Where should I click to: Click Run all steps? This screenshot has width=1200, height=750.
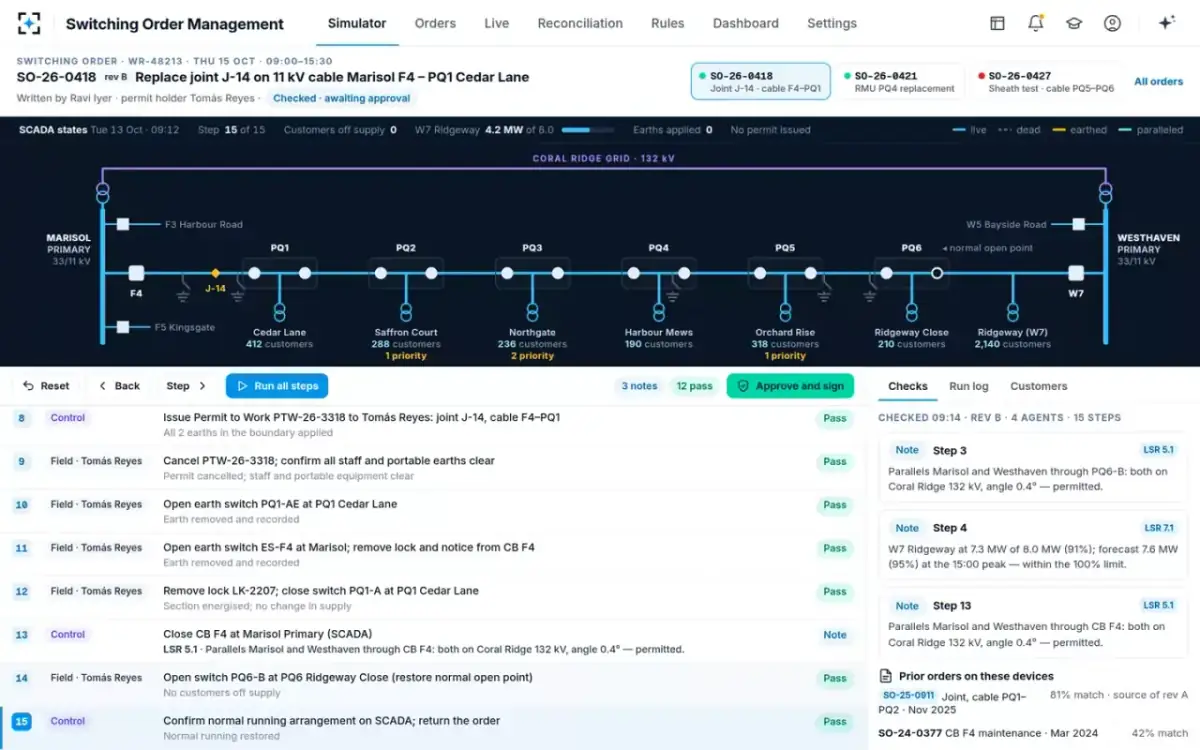(x=277, y=386)
